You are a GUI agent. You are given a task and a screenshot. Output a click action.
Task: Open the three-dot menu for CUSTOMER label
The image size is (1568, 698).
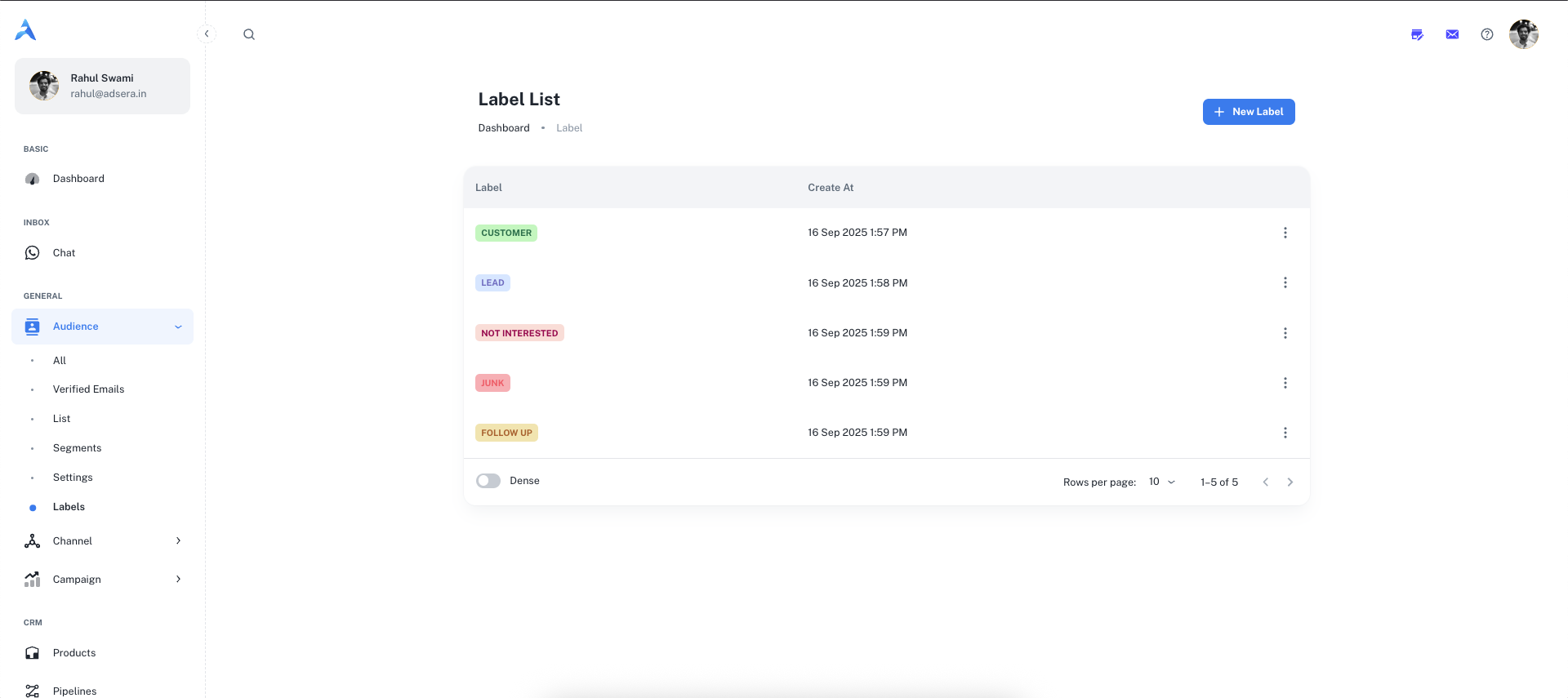click(1285, 233)
